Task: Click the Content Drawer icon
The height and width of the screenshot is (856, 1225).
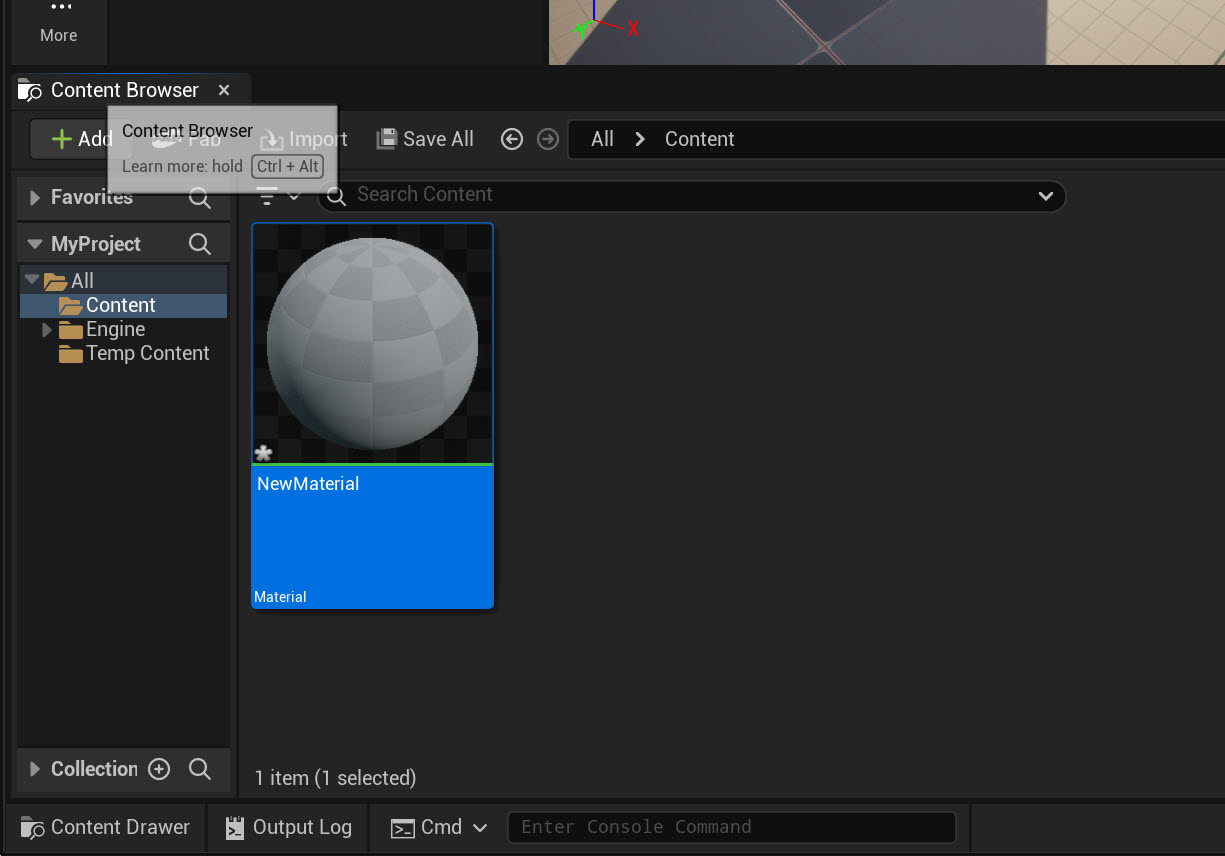Action: [33, 828]
